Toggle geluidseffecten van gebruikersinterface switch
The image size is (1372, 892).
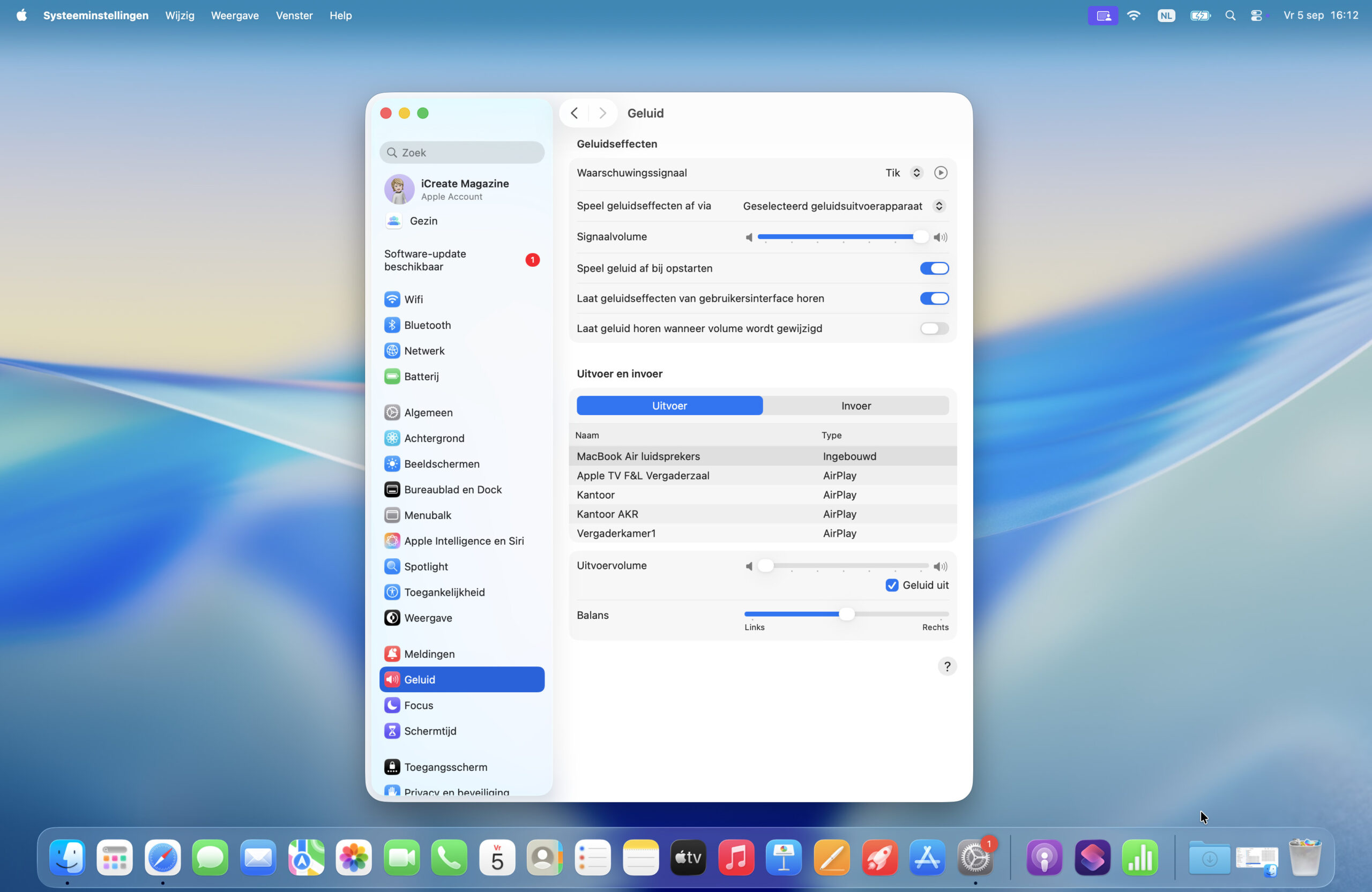934,298
